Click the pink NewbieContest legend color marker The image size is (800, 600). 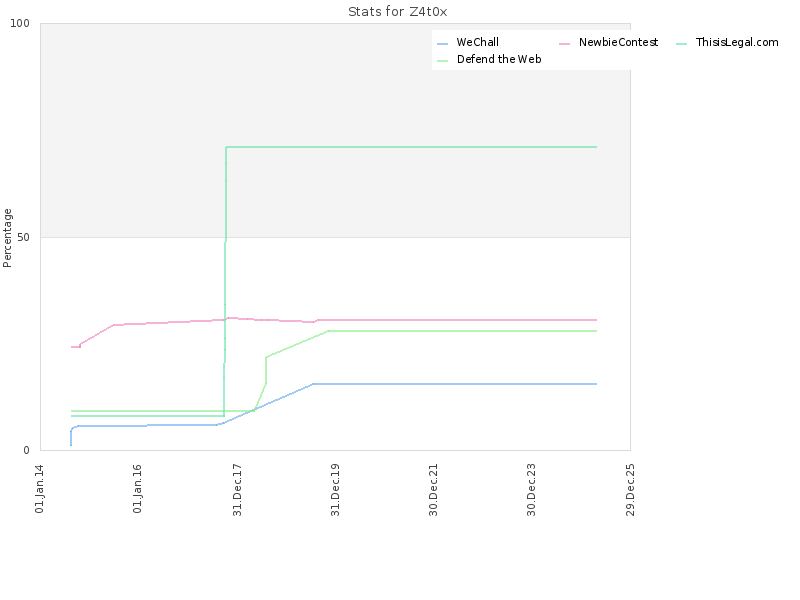[x=565, y=43]
